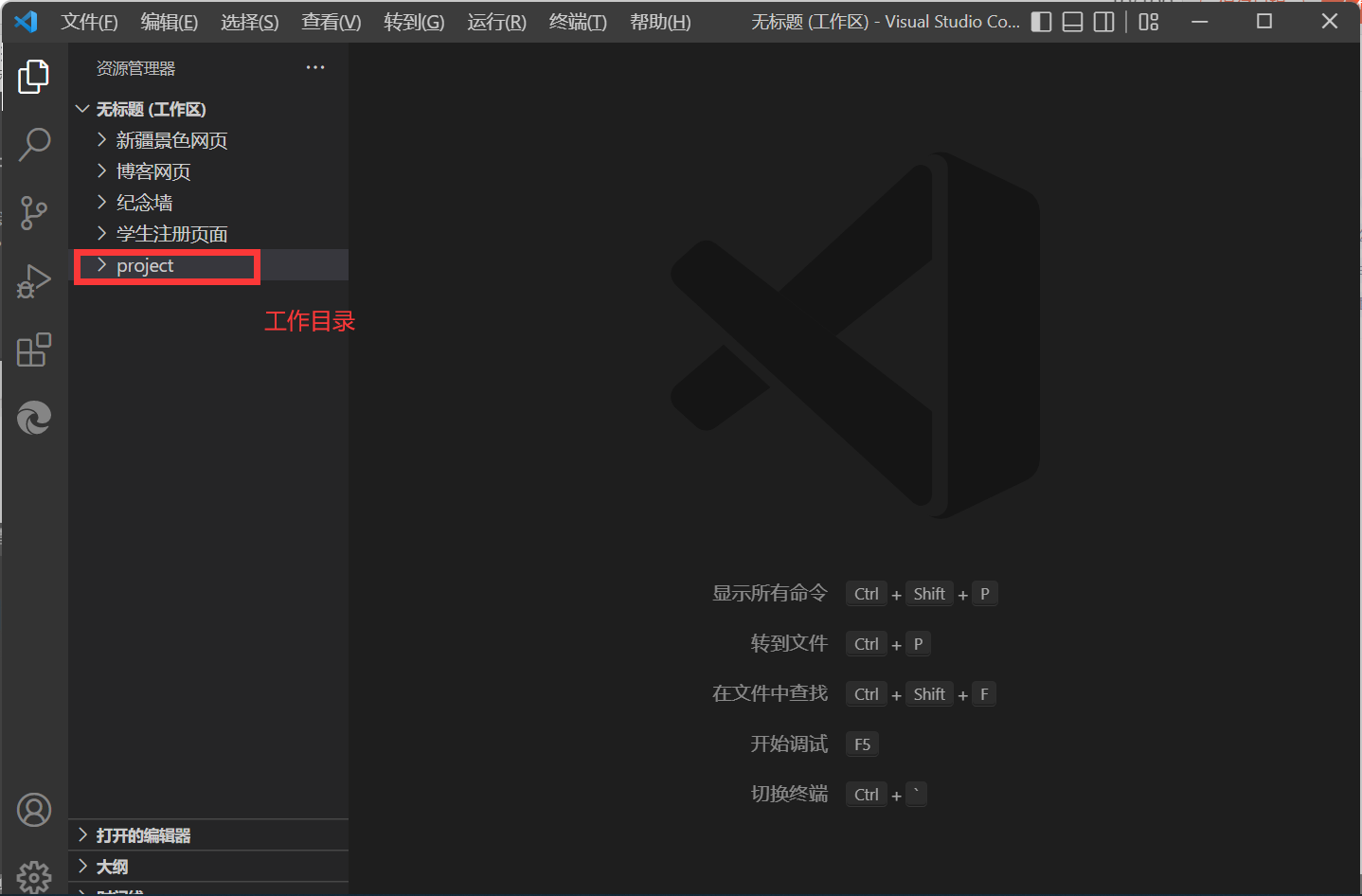Open the 帮助(H) menu

click(660, 22)
